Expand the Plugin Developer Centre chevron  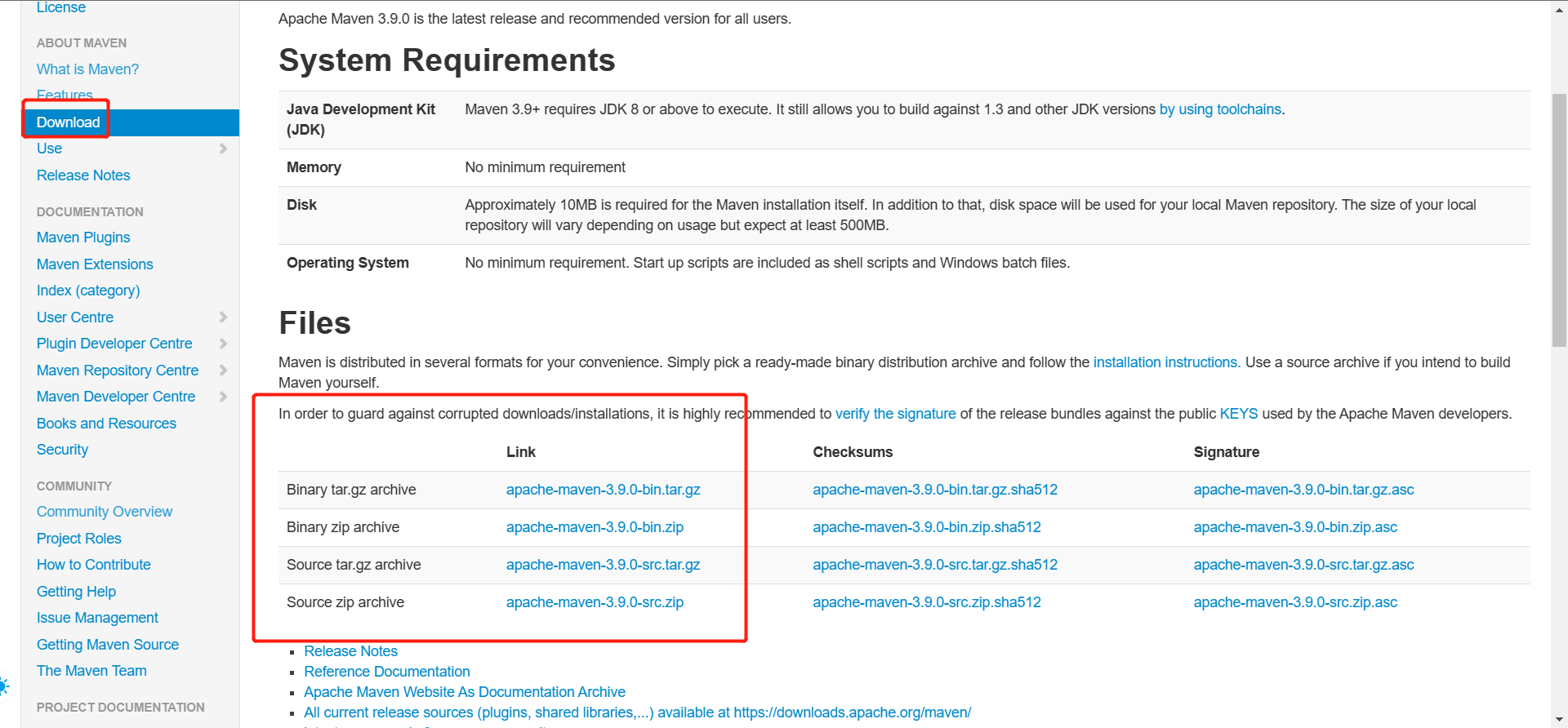[x=223, y=344]
